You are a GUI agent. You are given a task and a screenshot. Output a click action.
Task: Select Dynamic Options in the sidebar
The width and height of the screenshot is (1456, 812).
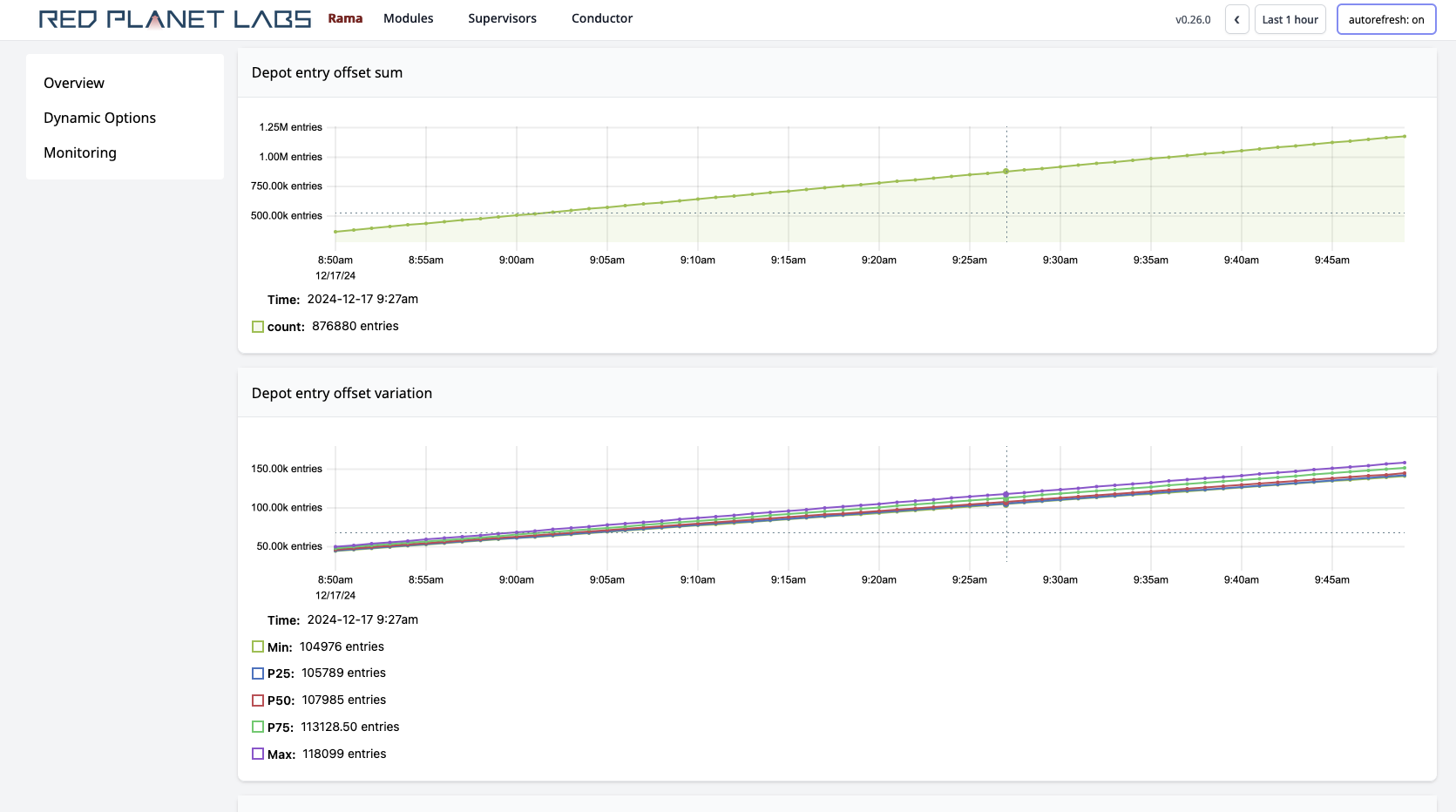[x=99, y=118]
